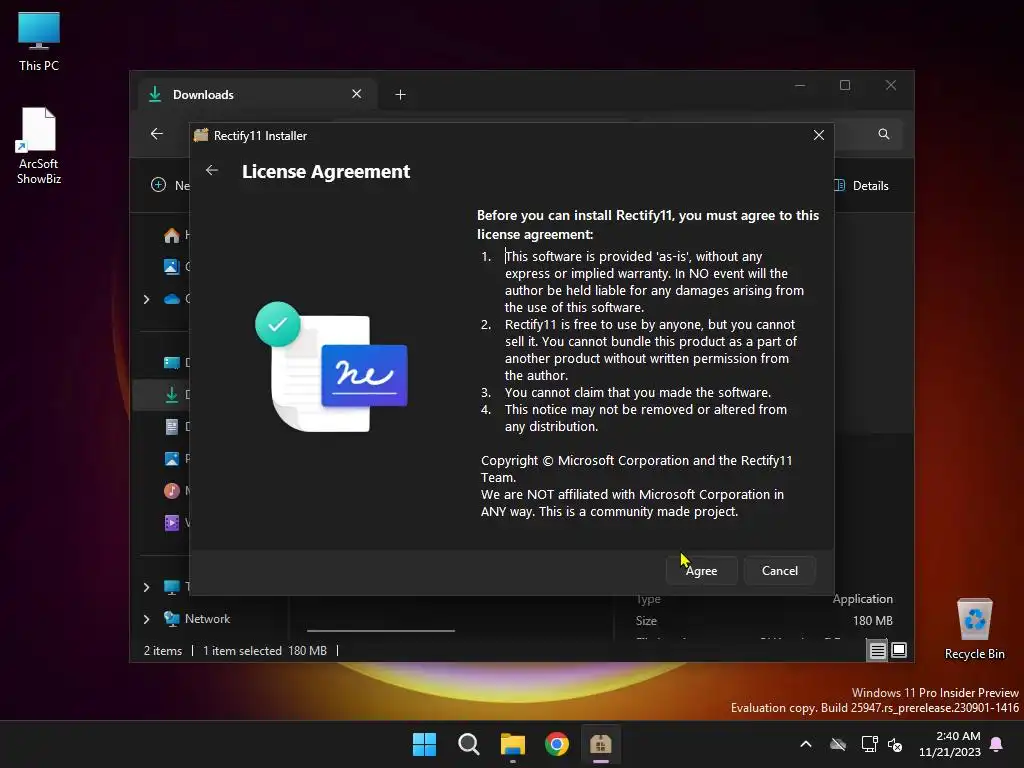Screen dimensions: 1024x768
Task: Switch File Explorer to large thumbnails view
Action: [x=899, y=650]
